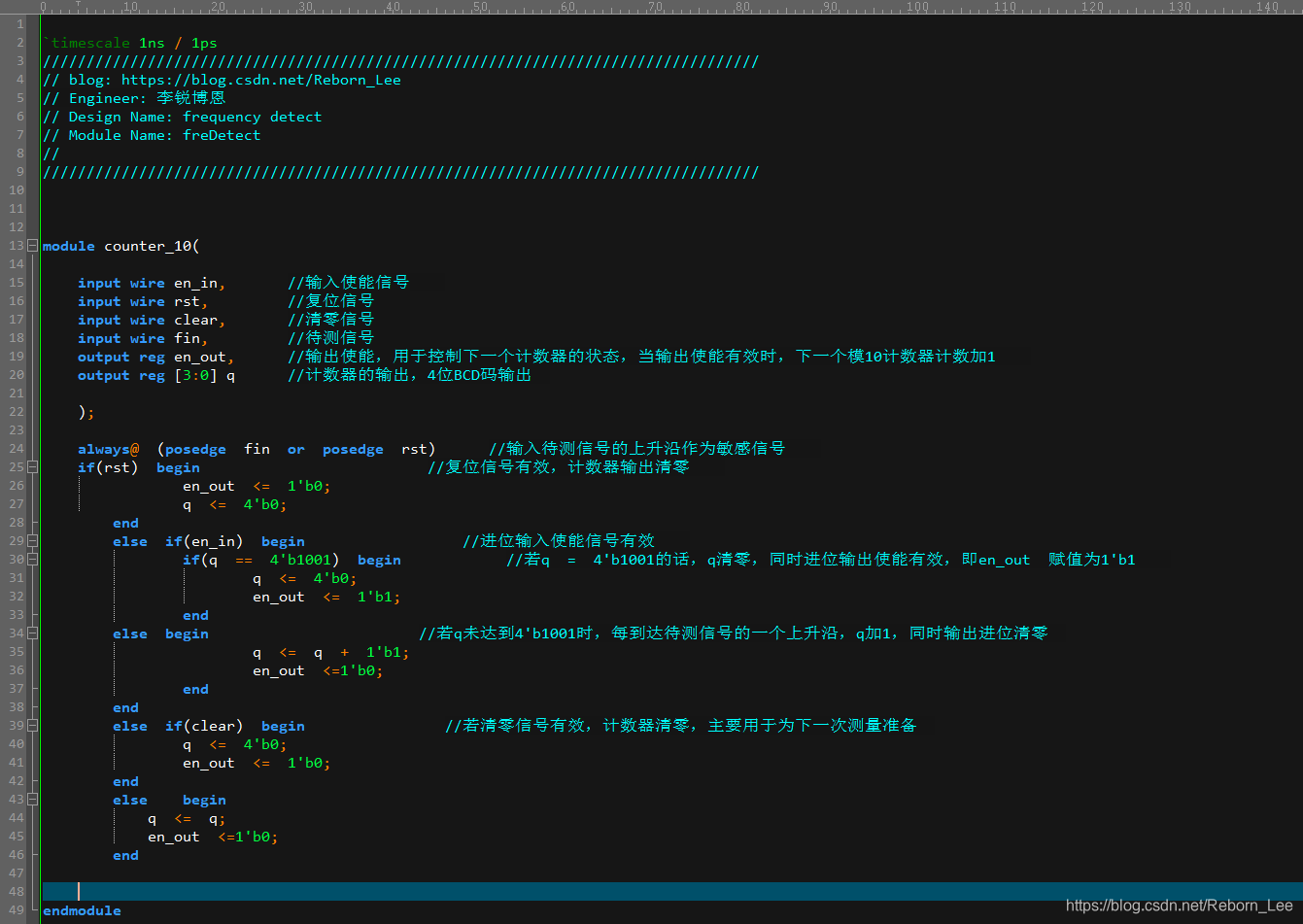Click 'frequency detect' in Design Name comment
1303x924 pixels.
pyautogui.click(x=252, y=117)
